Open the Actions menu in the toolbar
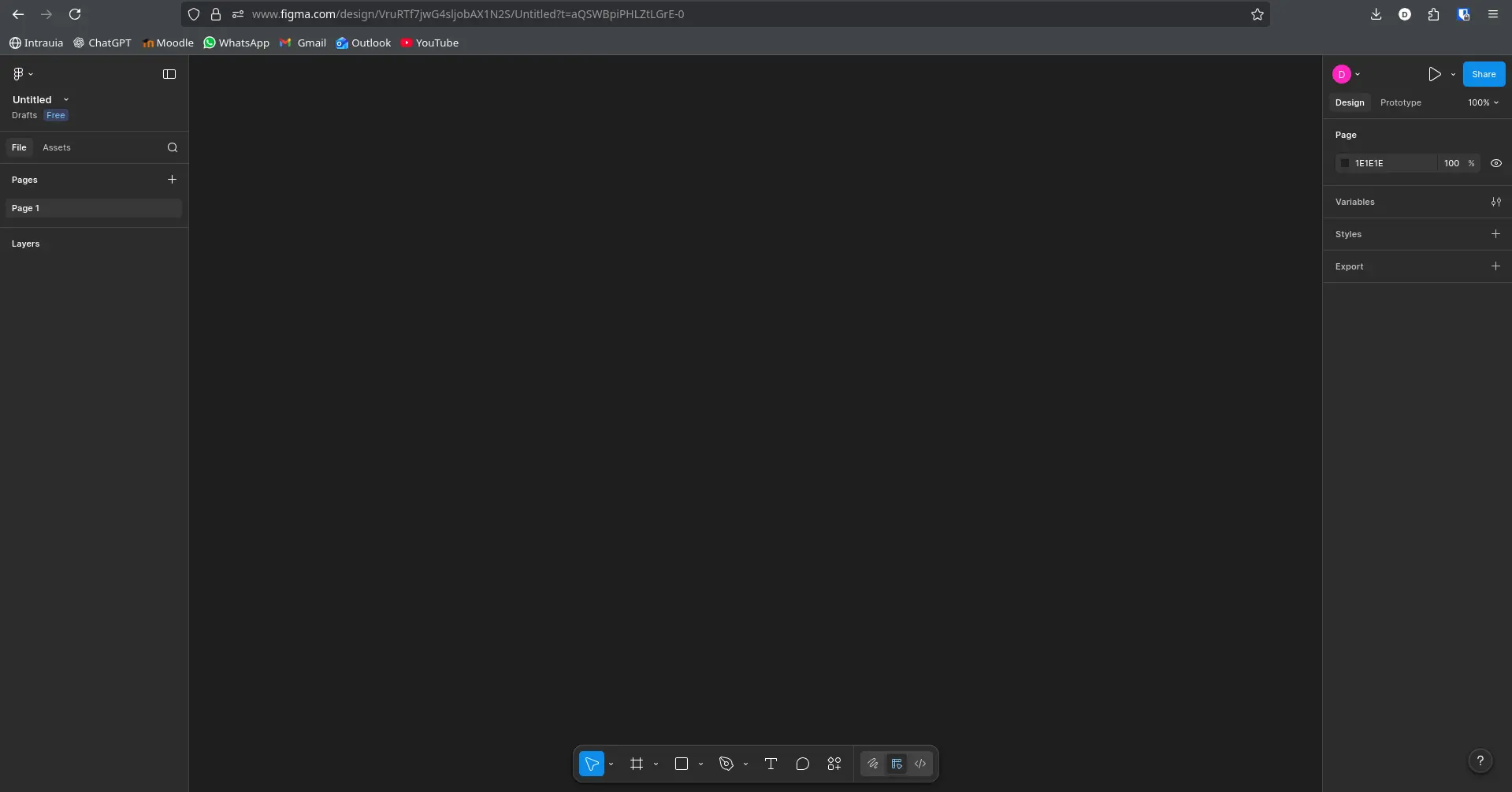Viewport: 1512px width, 792px height. point(834,764)
